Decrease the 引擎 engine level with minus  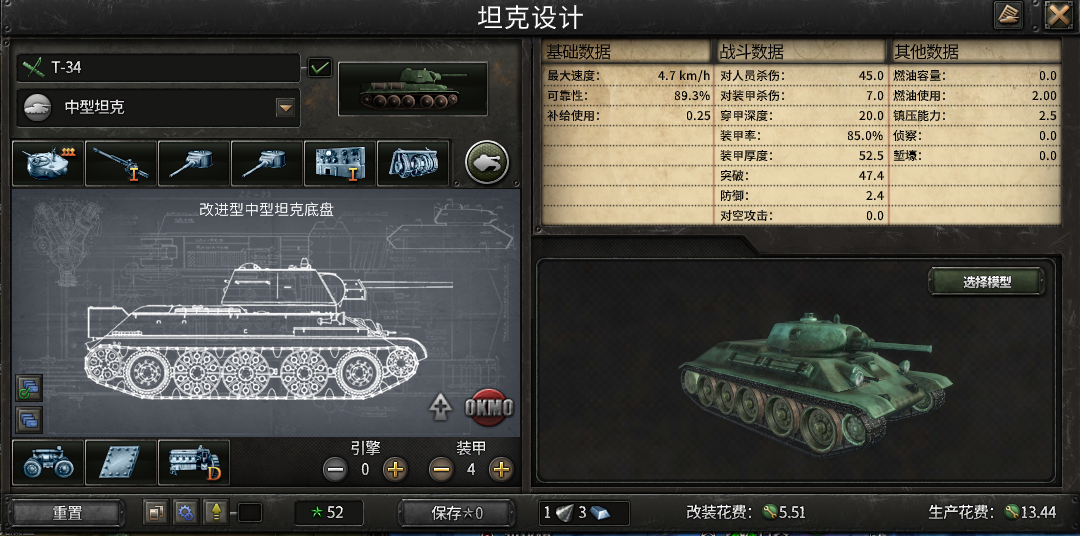335,470
